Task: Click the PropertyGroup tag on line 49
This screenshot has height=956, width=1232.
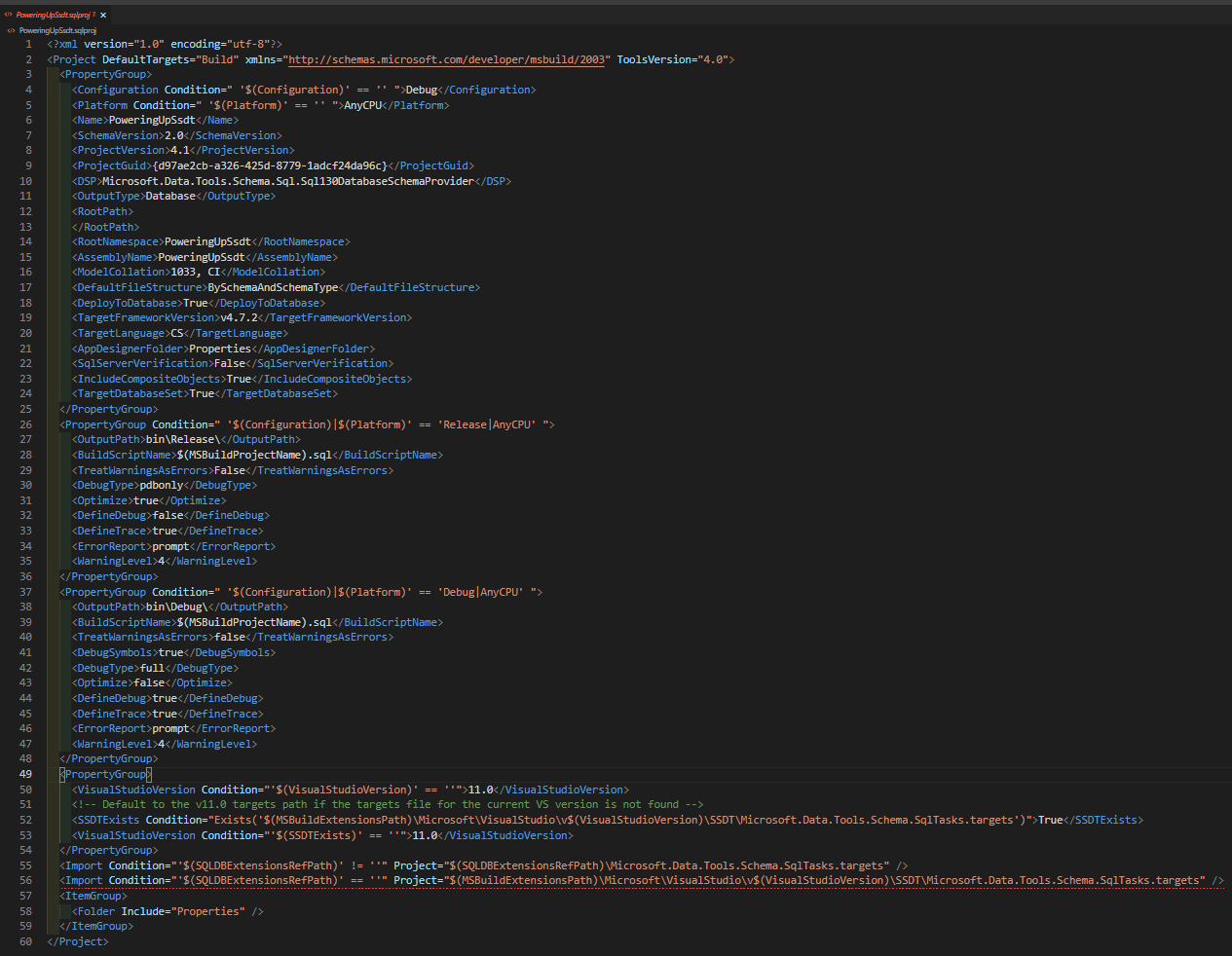Action: click(x=105, y=774)
